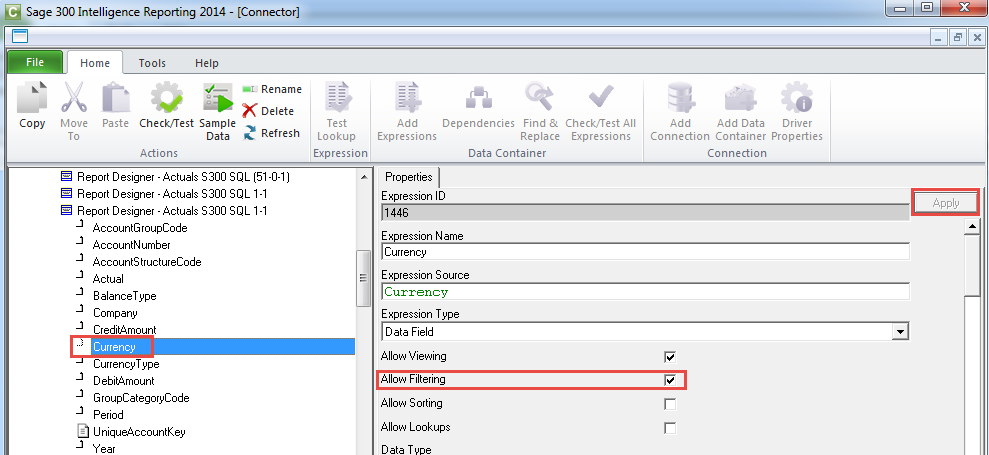Click the Apply button
This screenshot has height=455, width=989.
[x=945, y=203]
